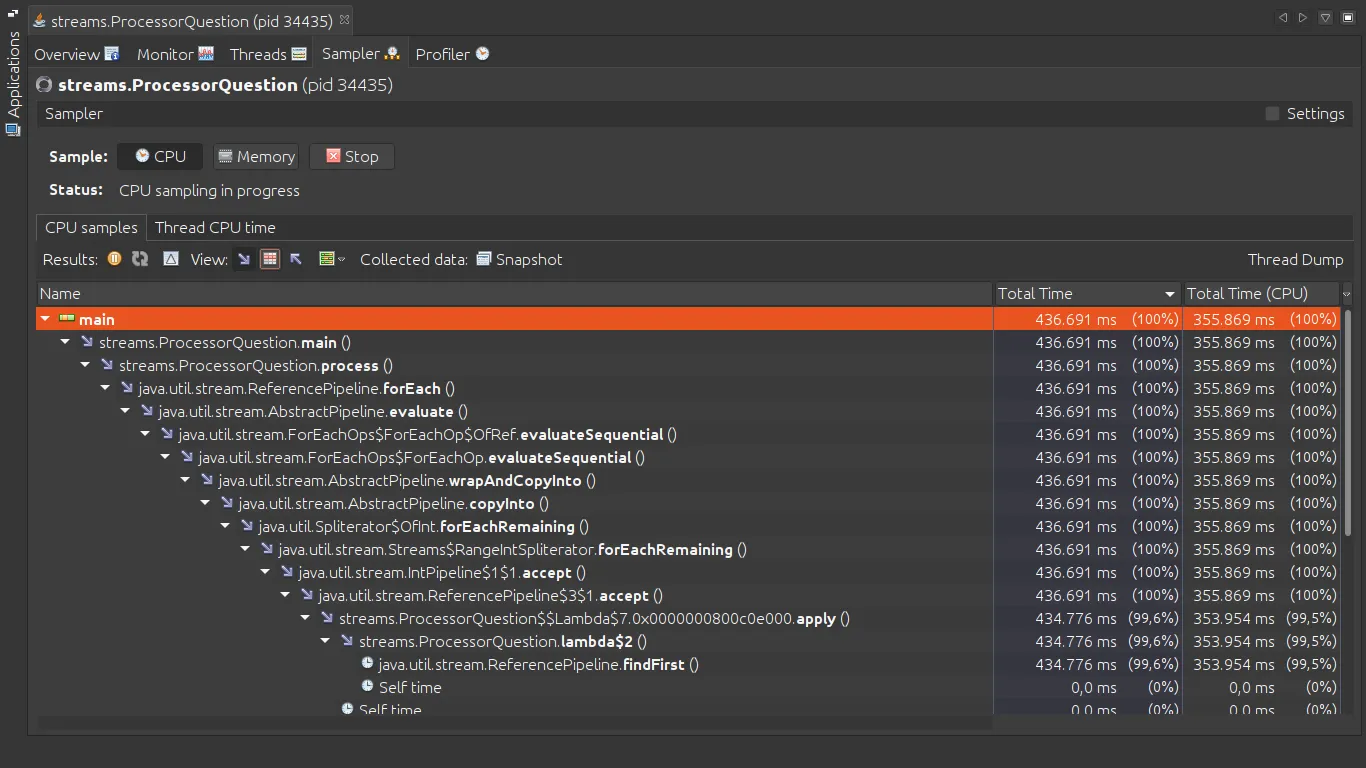1366x768 pixels.
Task: Pause live results with the orange pause icon
Action: pyautogui.click(x=115, y=259)
